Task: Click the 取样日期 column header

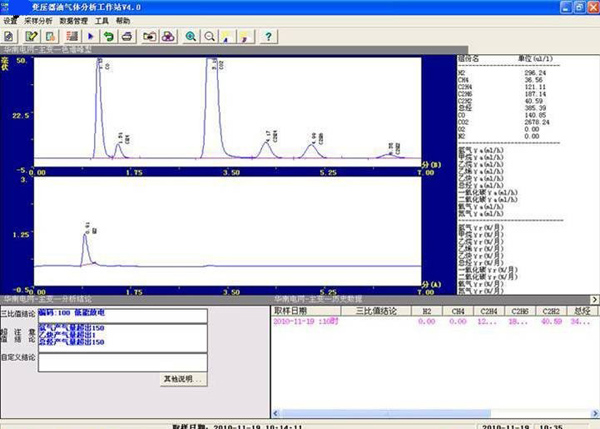Action: pos(290,311)
